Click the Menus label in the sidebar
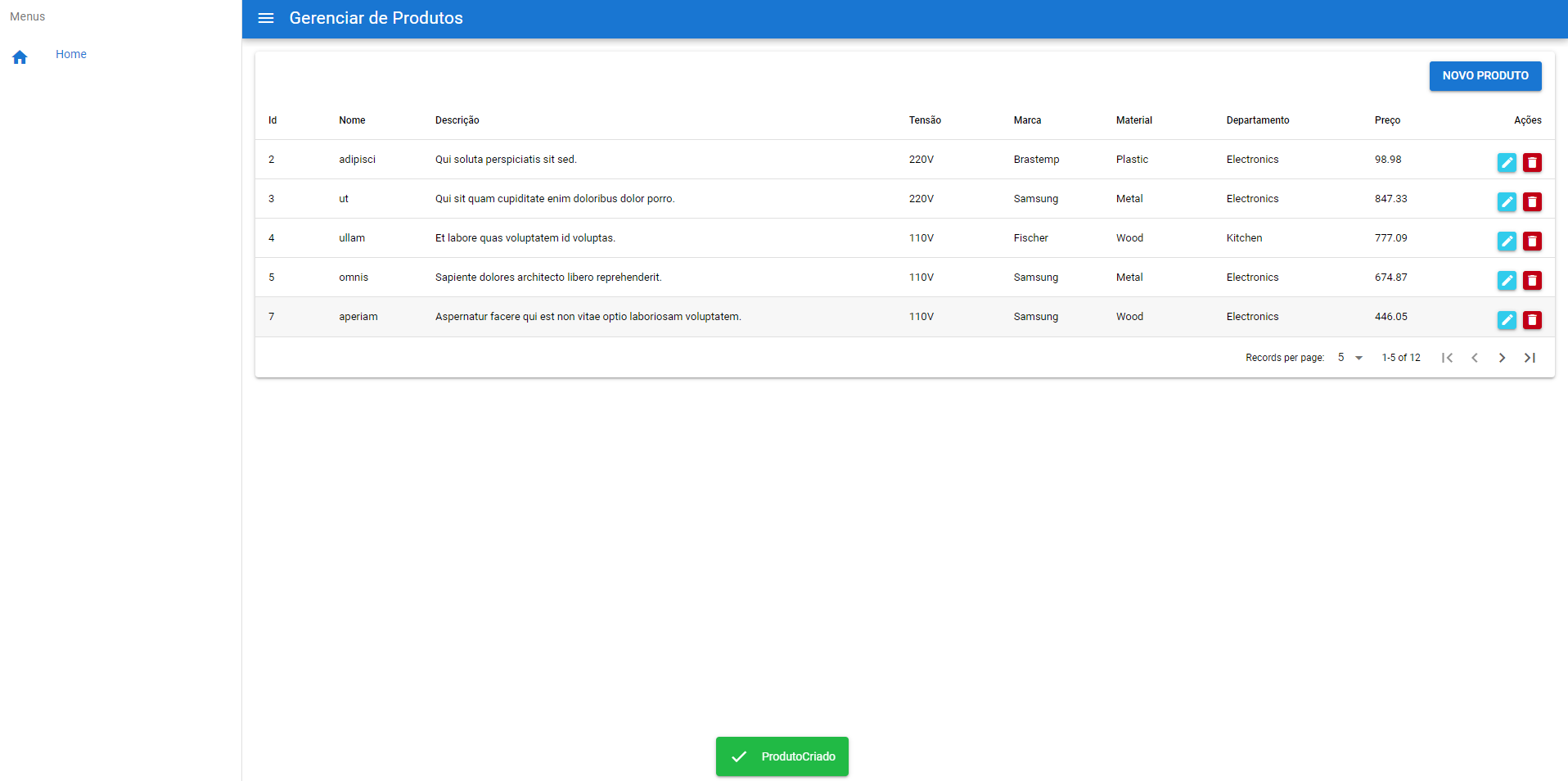This screenshot has height=781, width=1568. click(x=27, y=16)
